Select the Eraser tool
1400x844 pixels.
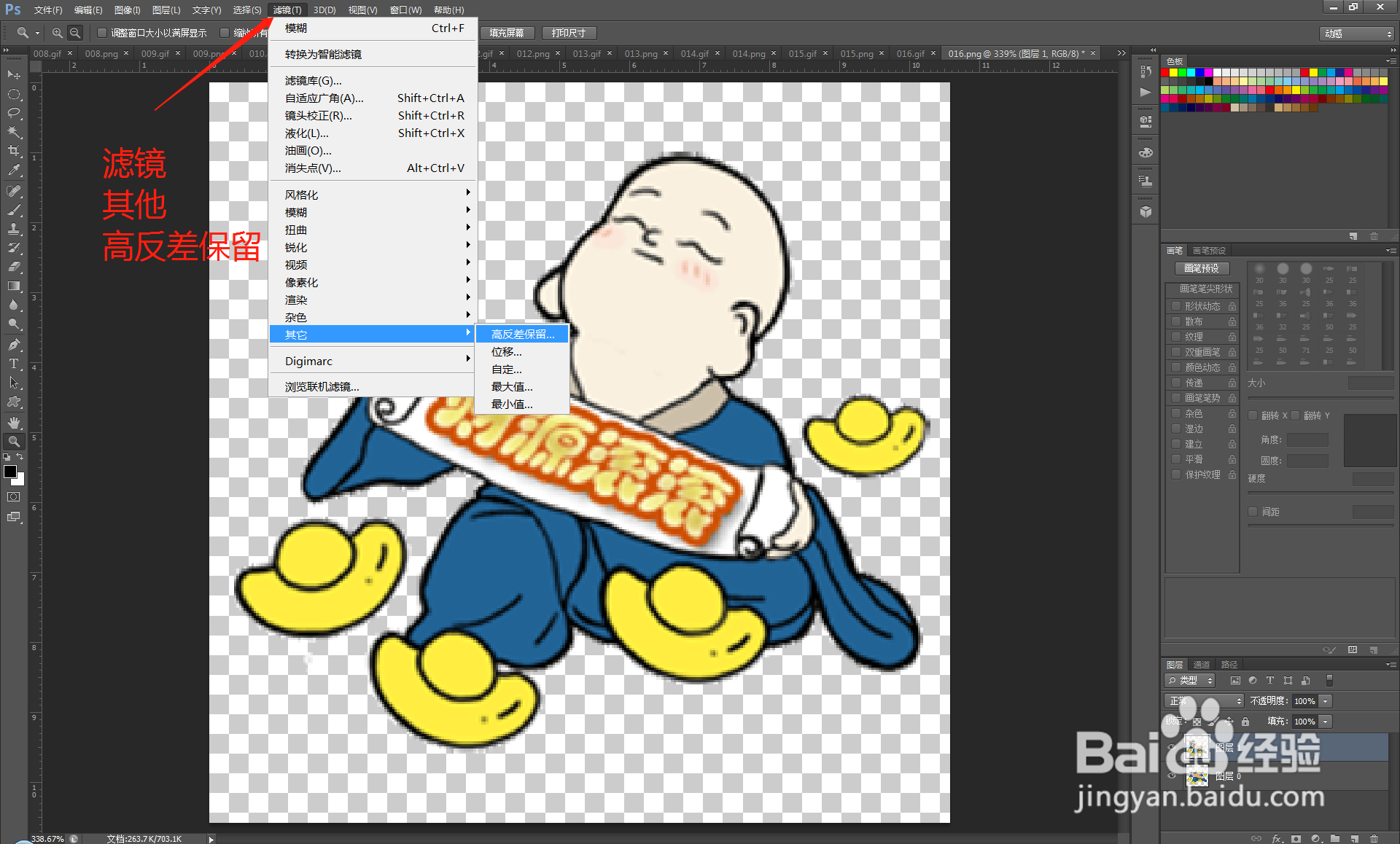click(x=13, y=267)
